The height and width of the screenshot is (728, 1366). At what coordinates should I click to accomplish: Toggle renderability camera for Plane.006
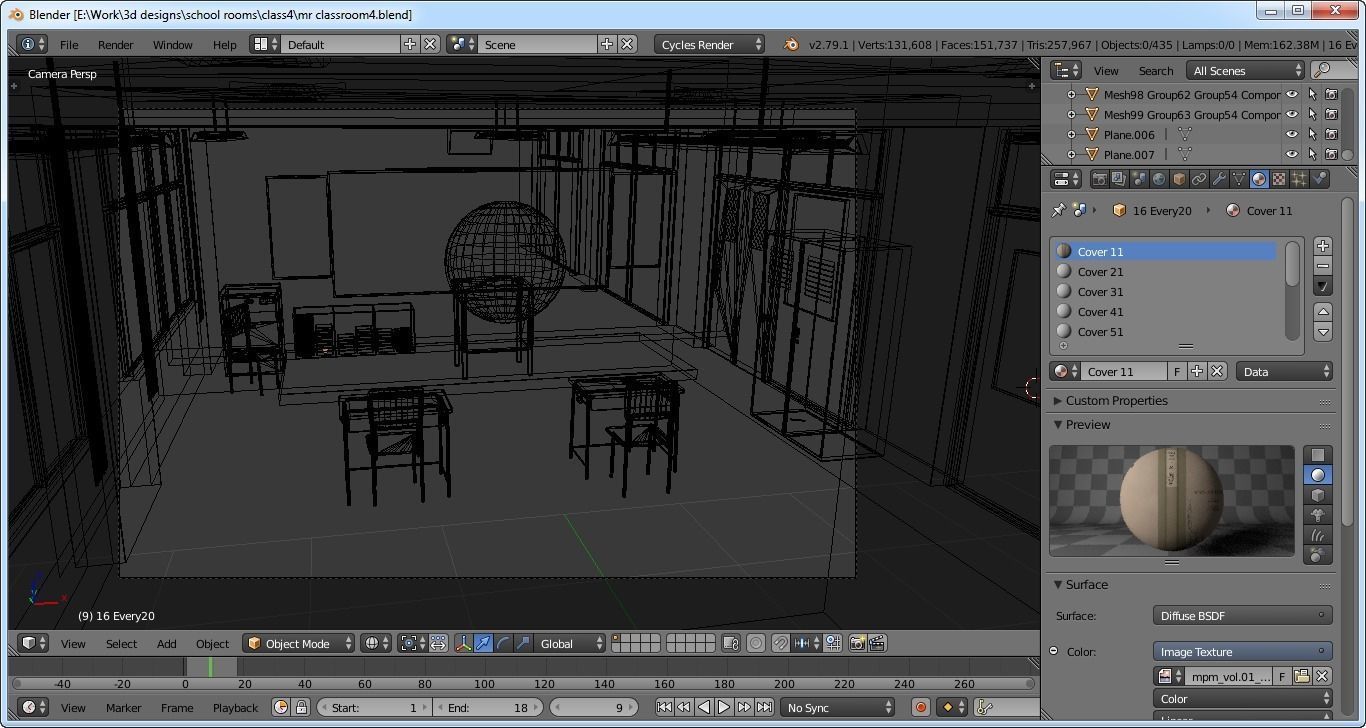point(1332,134)
